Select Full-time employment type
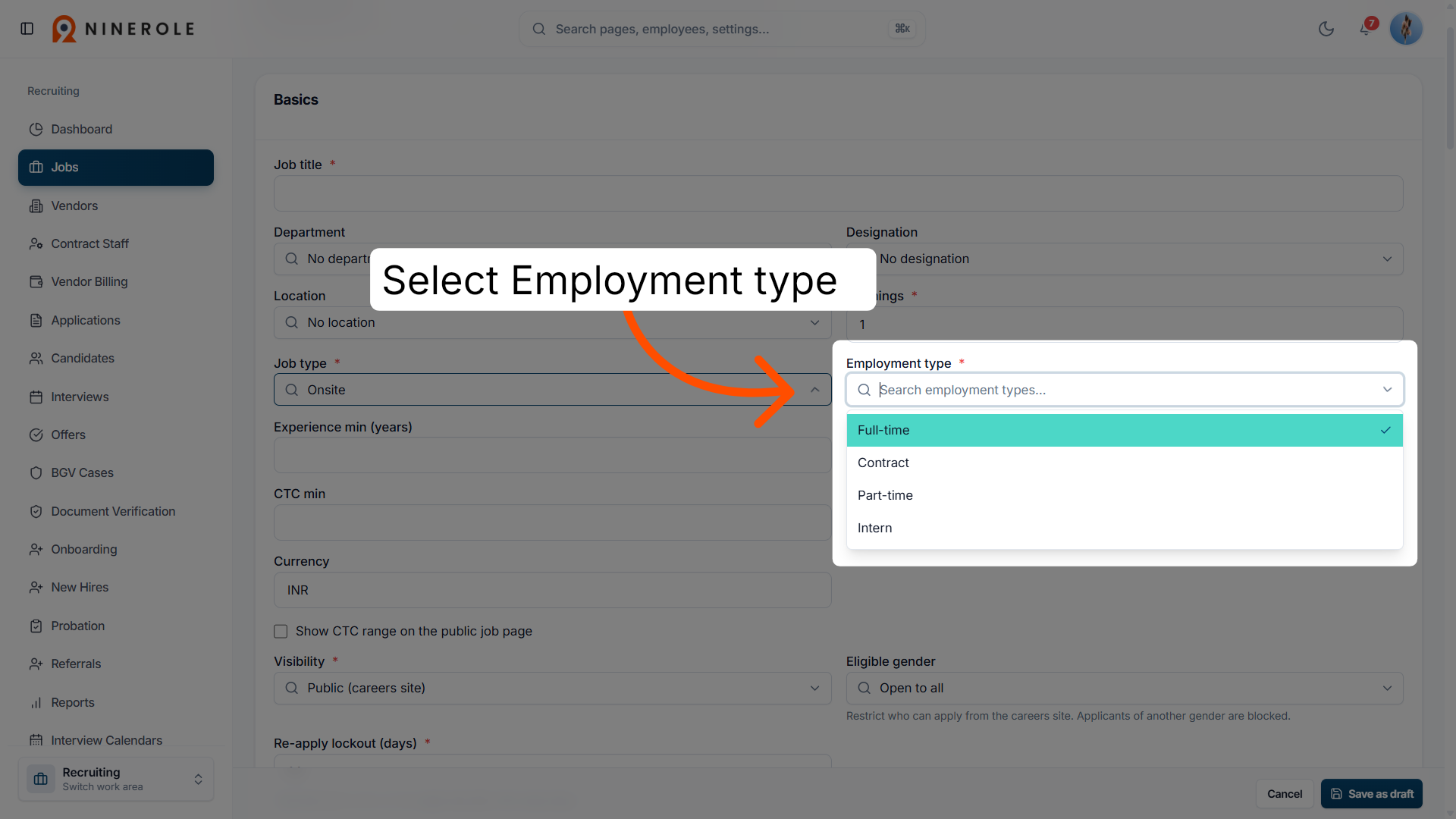 1125,430
